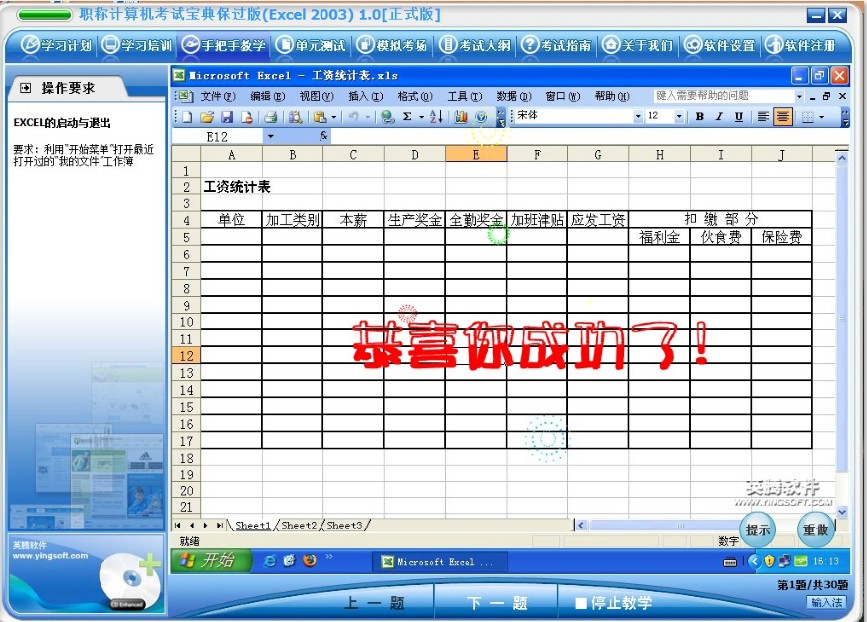867x622 pixels.
Task: Click the Sort Ascending A-Z icon
Action: pos(436,117)
